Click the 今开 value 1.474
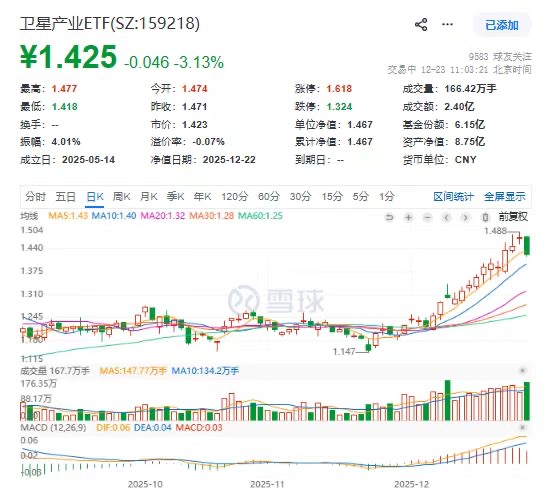Image resolution: width=555 pixels, height=493 pixels. point(195,88)
